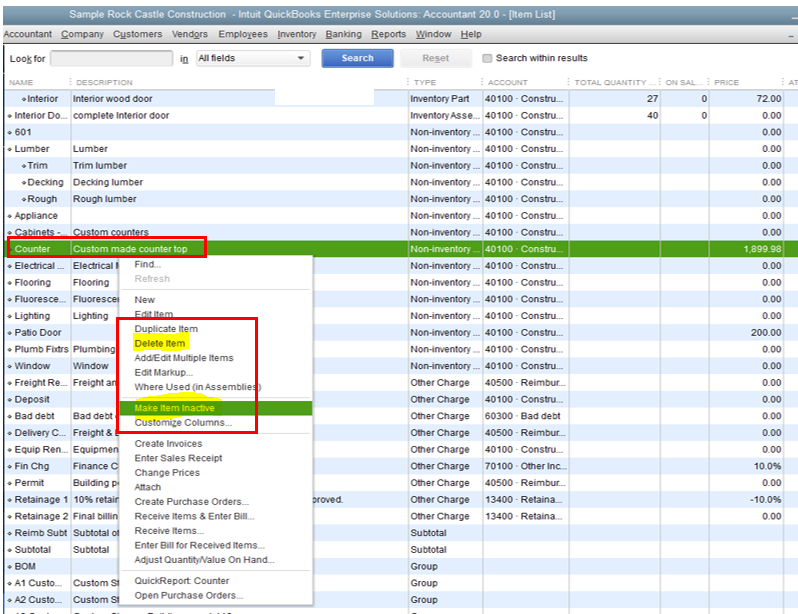This screenshot has width=798, height=614.
Task: Select the Fin Chg item row
Action: pos(401,466)
